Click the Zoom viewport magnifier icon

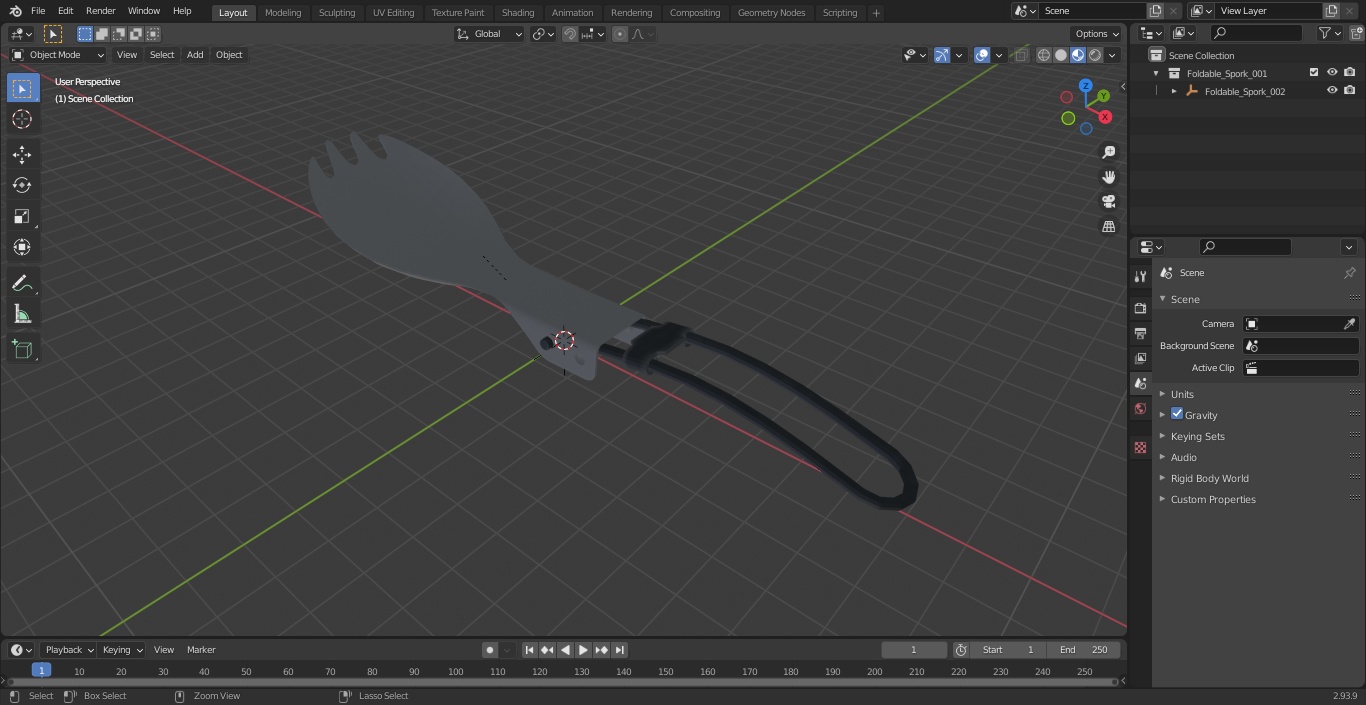(1108, 152)
